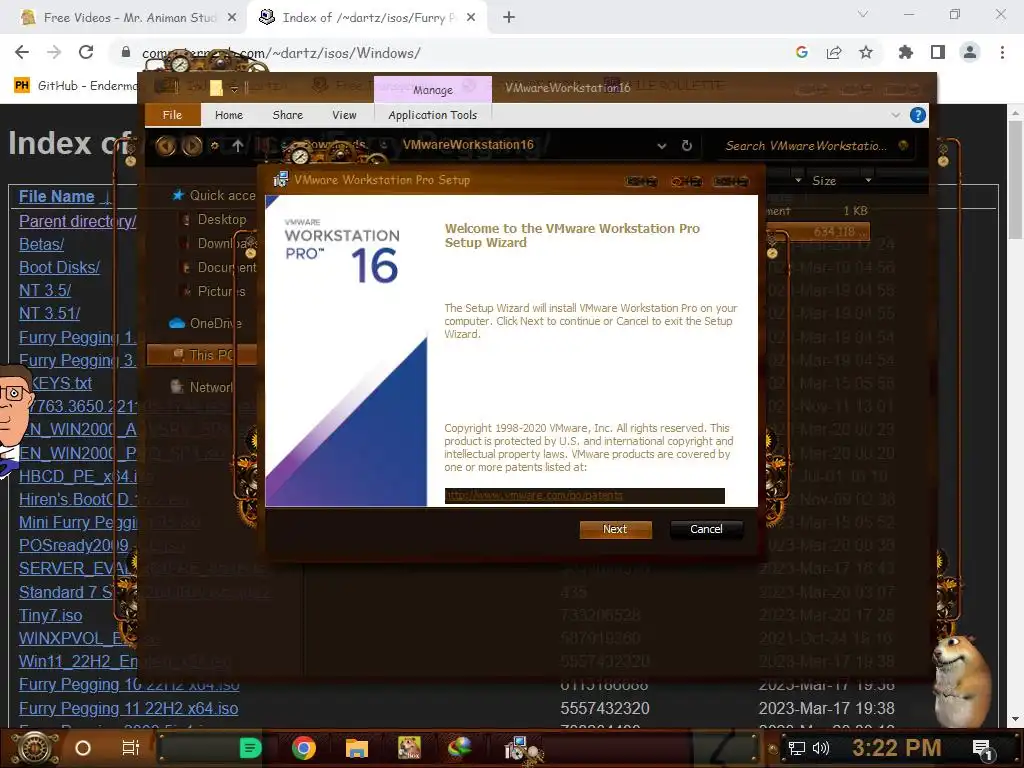
Task: Open Chrome three-dot menu
Action: pos(1002,52)
